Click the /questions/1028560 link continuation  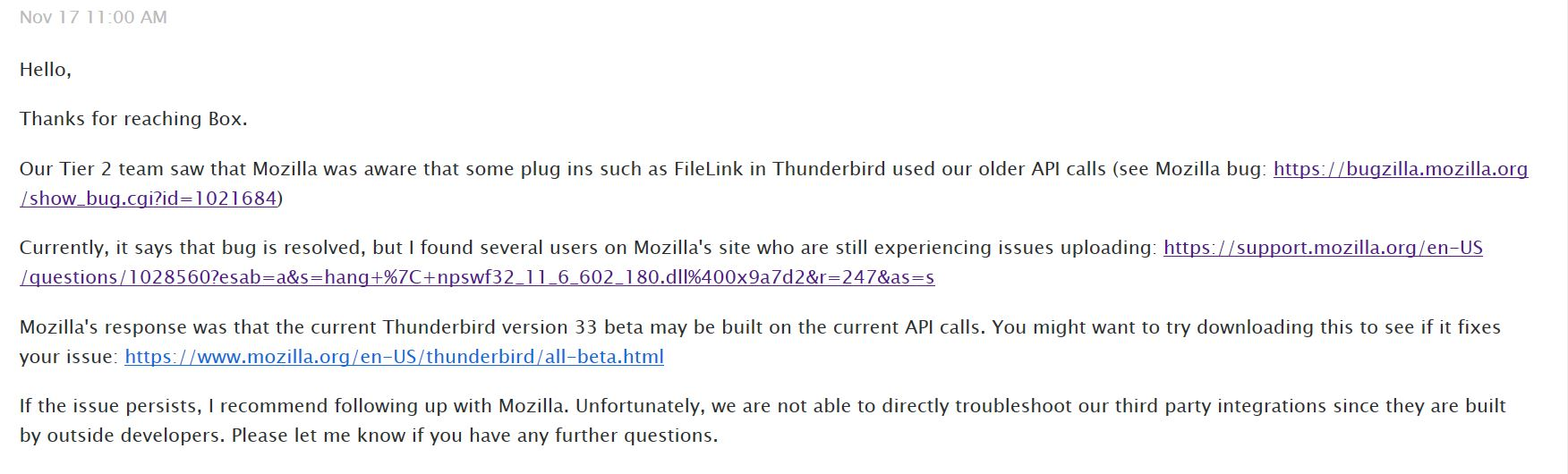pyautogui.click(x=477, y=277)
